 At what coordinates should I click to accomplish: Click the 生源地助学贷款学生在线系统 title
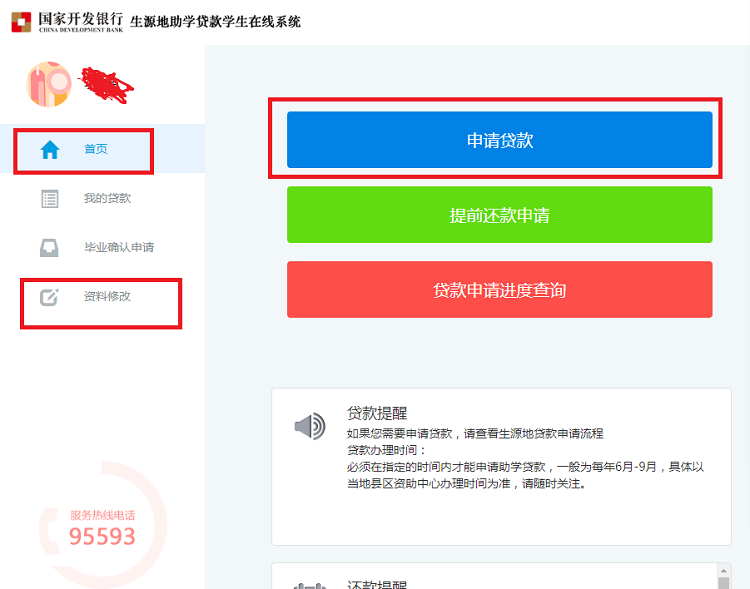point(215,22)
